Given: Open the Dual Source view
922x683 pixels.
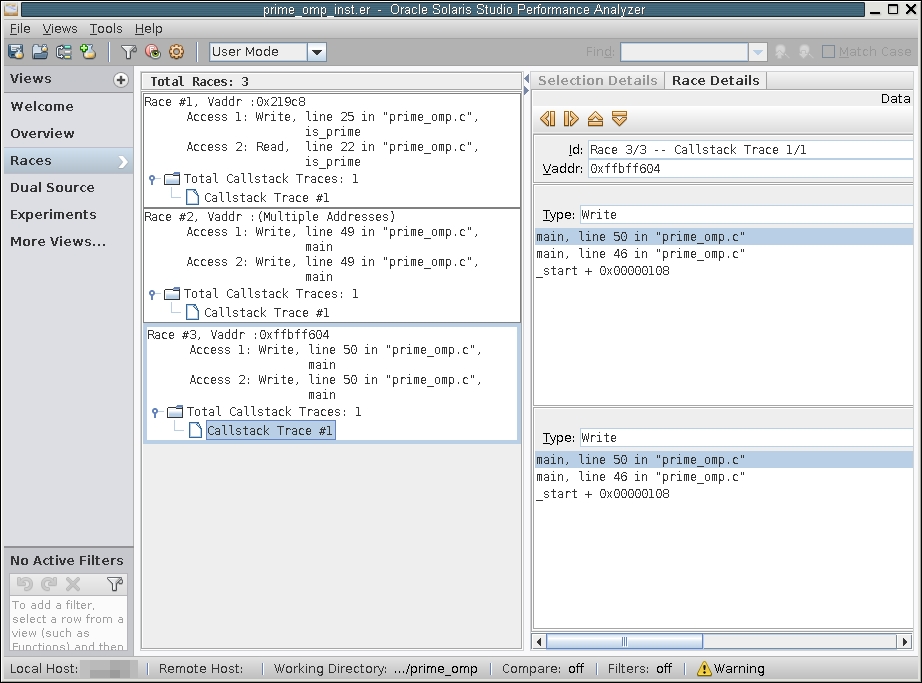Looking at the screenshot, I should pos(52,187).
